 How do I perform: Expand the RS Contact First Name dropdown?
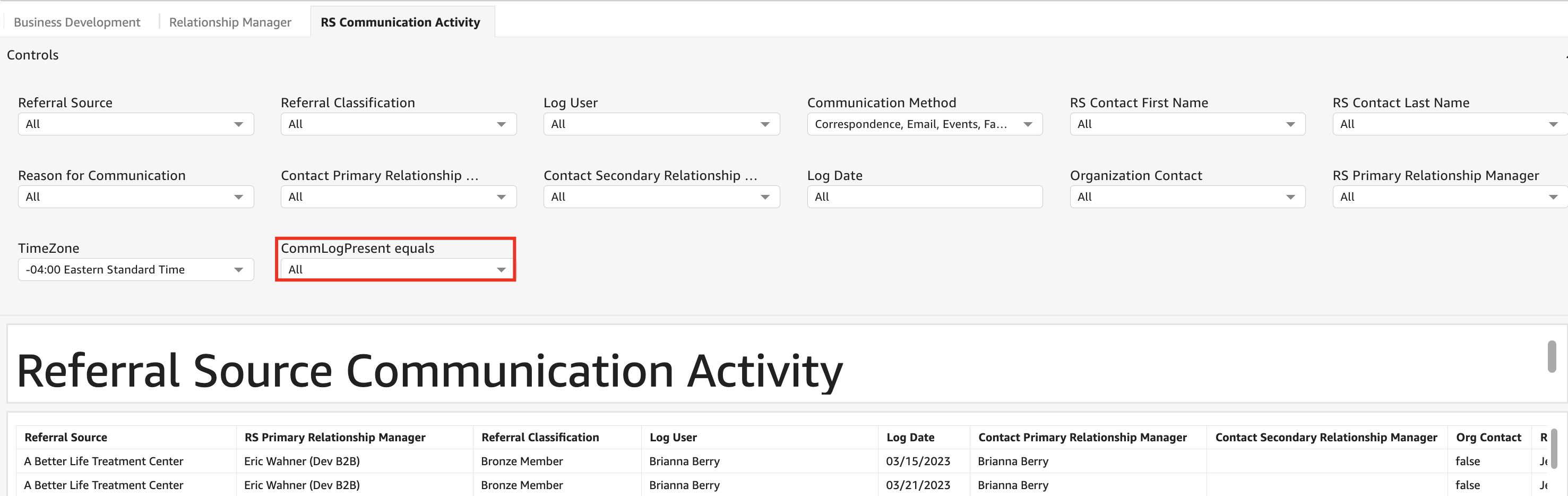pos(1186,124)
